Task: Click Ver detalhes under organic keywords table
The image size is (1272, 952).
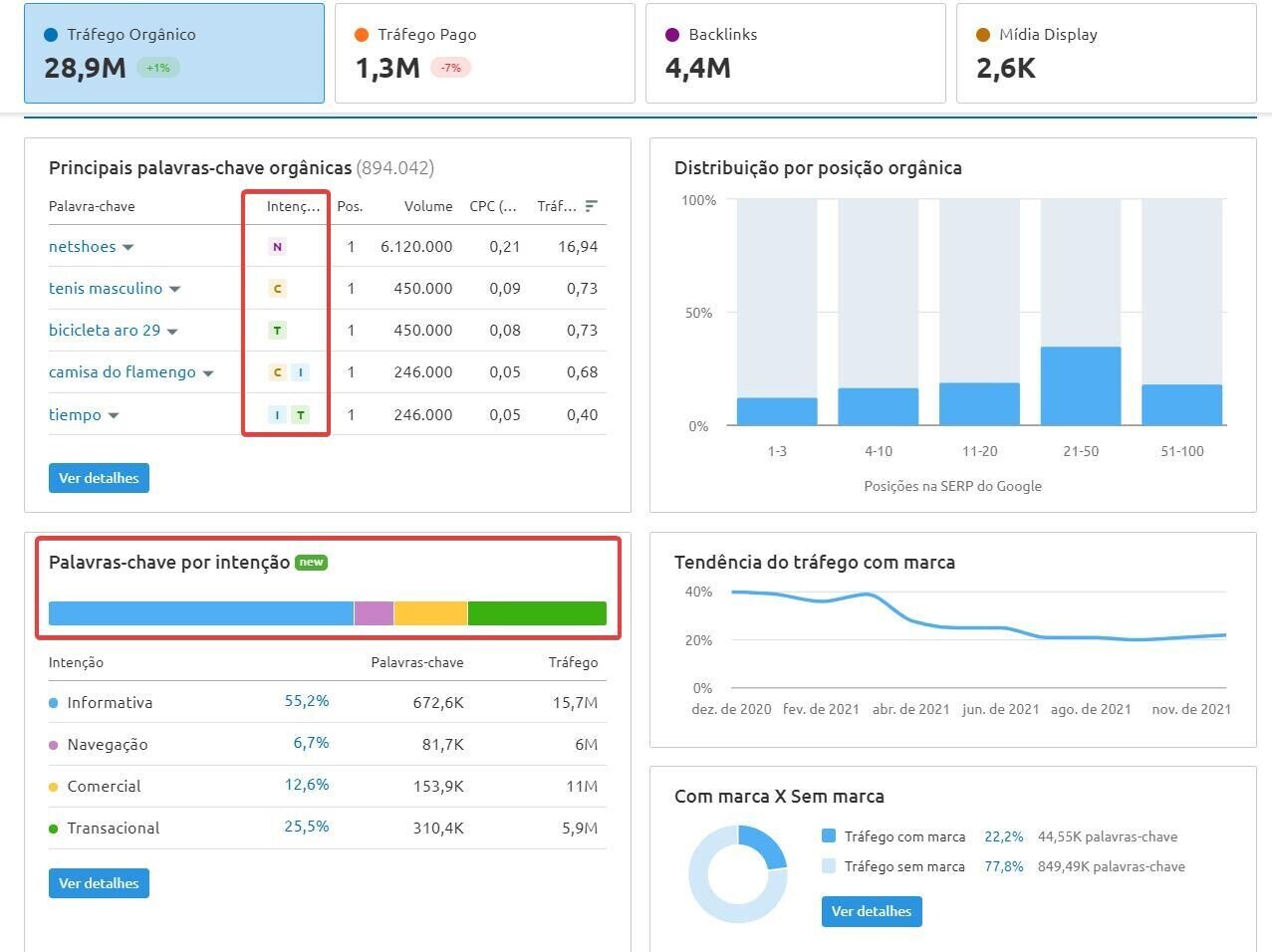Action: click(99, 478)
